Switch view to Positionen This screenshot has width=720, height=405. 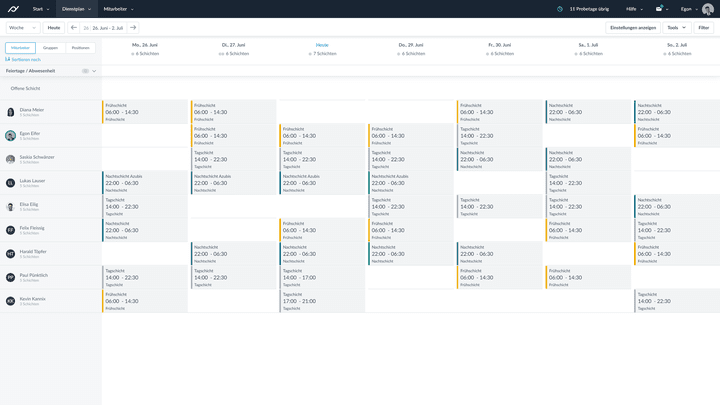[80, 48]
